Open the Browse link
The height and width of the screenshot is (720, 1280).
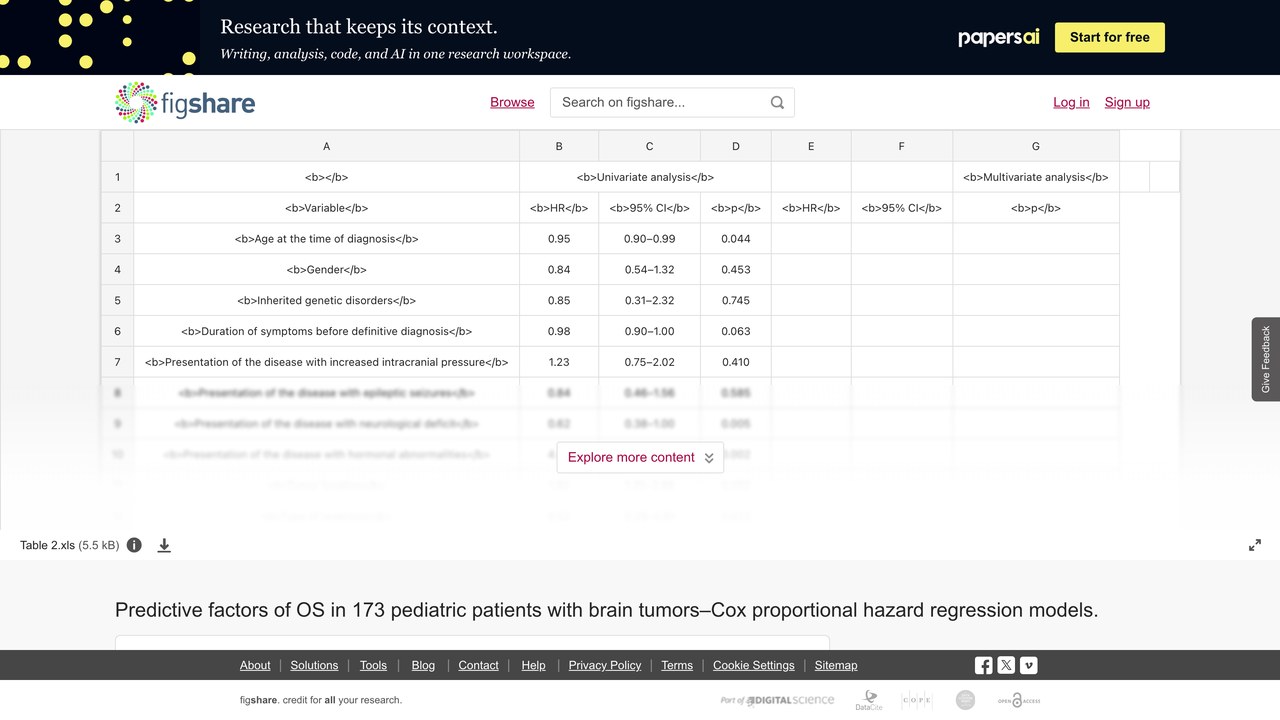tap(512, 102)
